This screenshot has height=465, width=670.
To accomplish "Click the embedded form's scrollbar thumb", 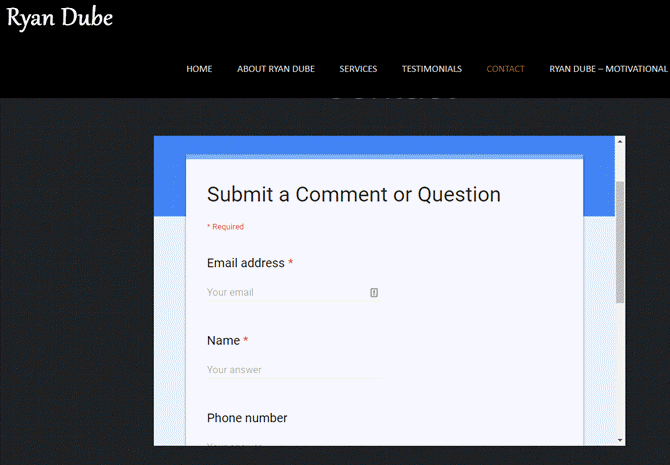I will 620,240.
